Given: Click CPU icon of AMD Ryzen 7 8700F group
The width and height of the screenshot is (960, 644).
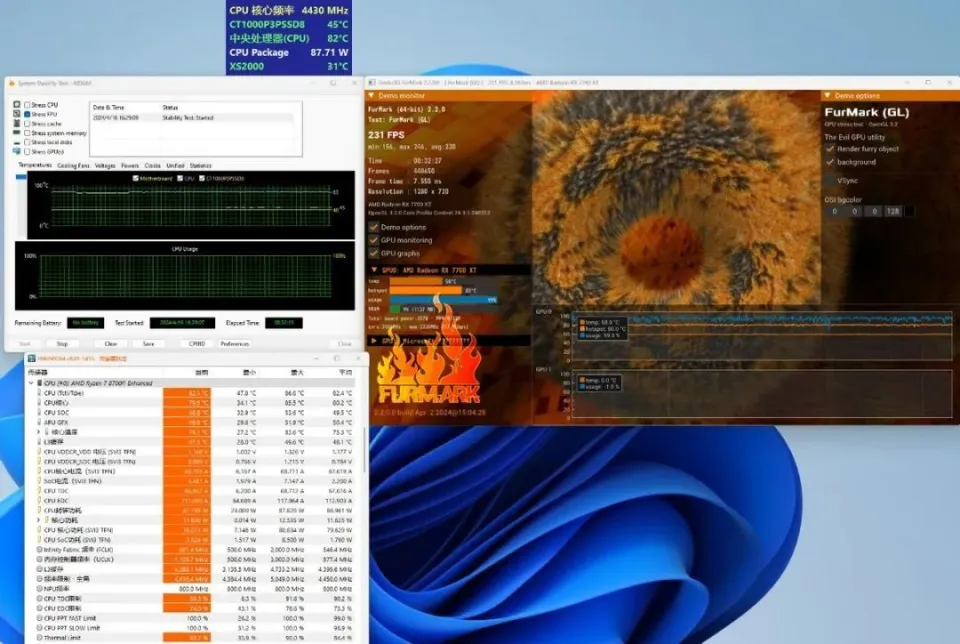Looking at the screenshot, I should tap(40, 383).
